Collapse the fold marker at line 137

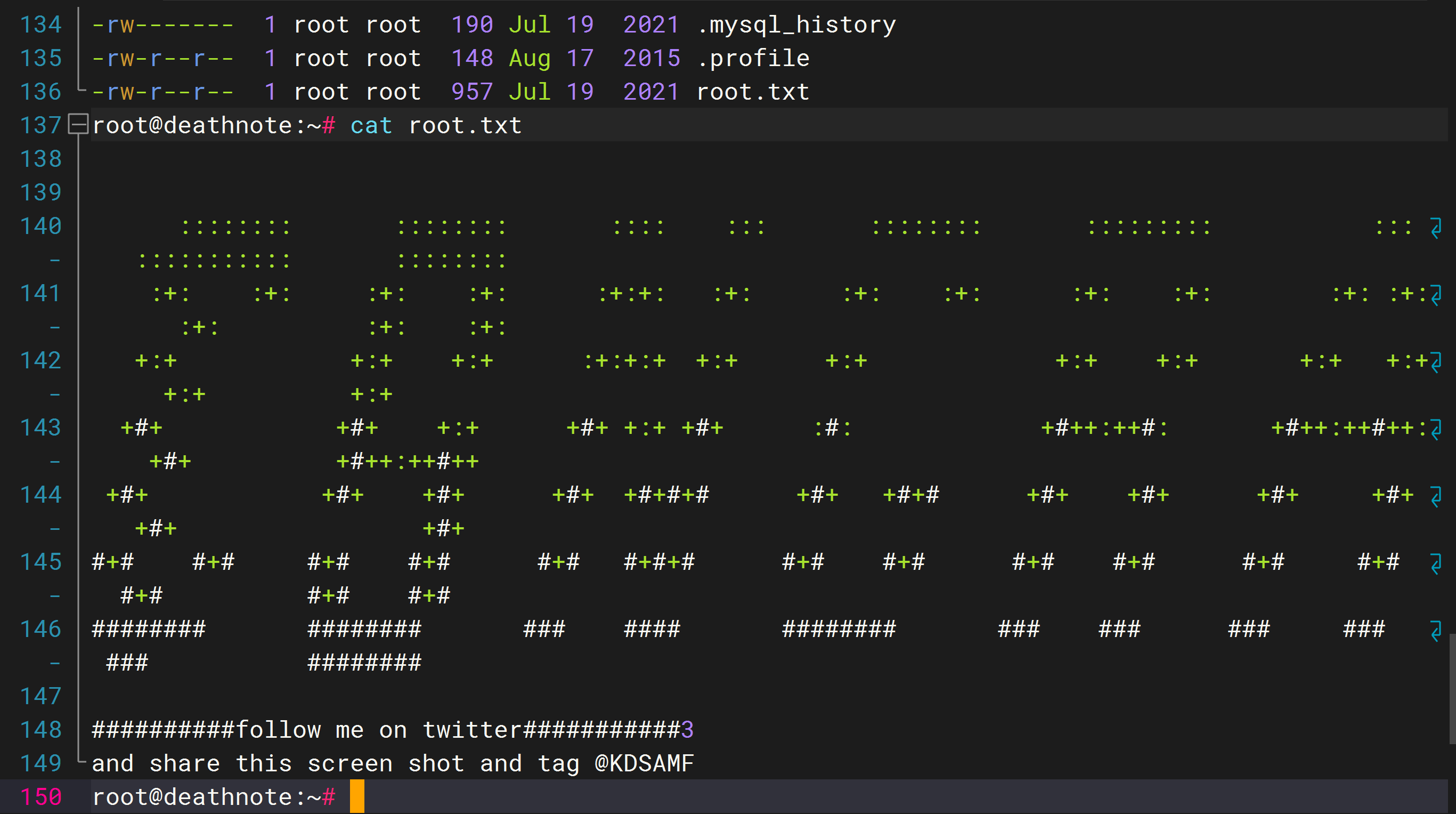[78, 124]
